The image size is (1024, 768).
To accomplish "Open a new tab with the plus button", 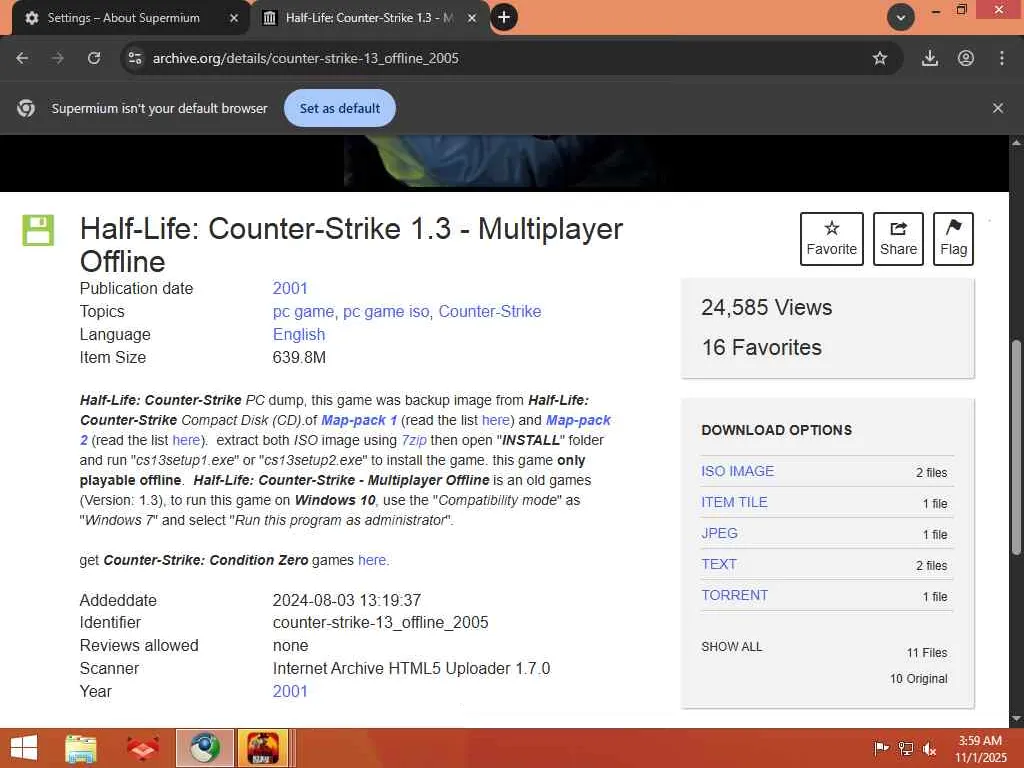I will click(x=504, y=17).
